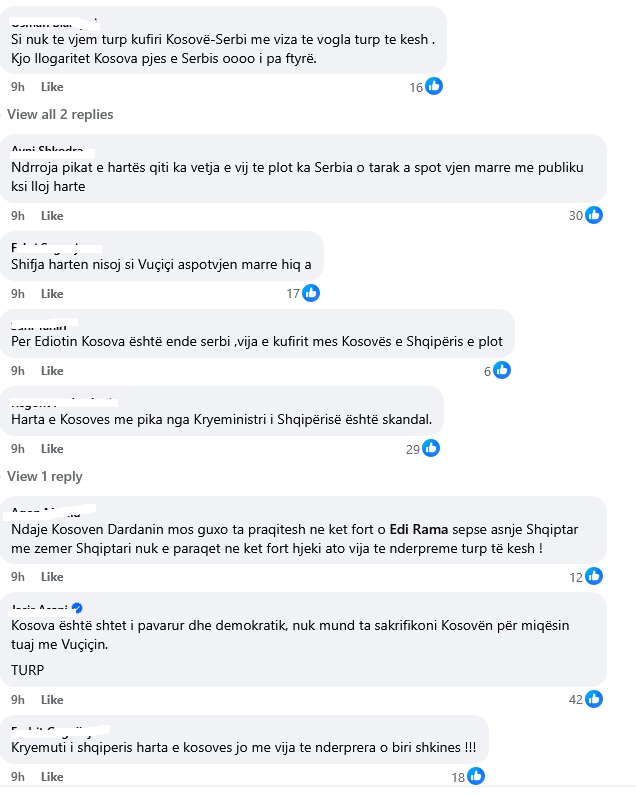Click the 9h timestamp under "Kryemuti i shqiperis" comment
The image size is (636, 796).
(17, 777)
